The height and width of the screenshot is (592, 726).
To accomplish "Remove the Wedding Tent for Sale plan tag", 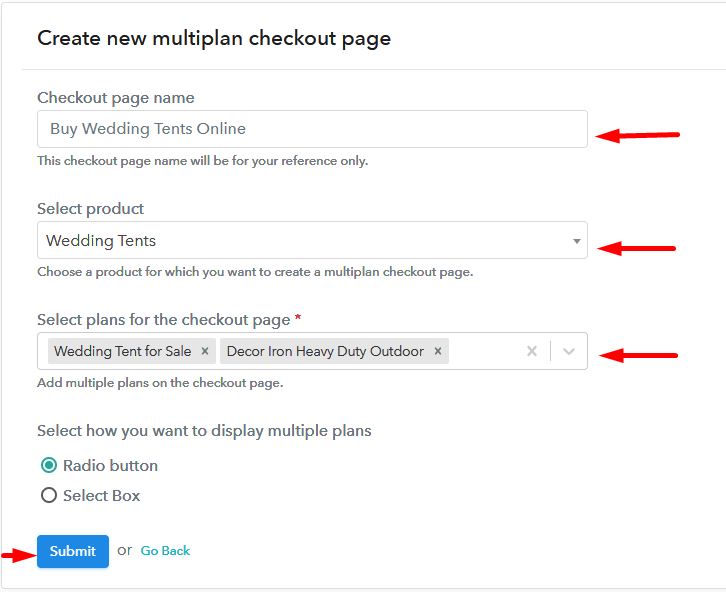I will click(205, 351).
